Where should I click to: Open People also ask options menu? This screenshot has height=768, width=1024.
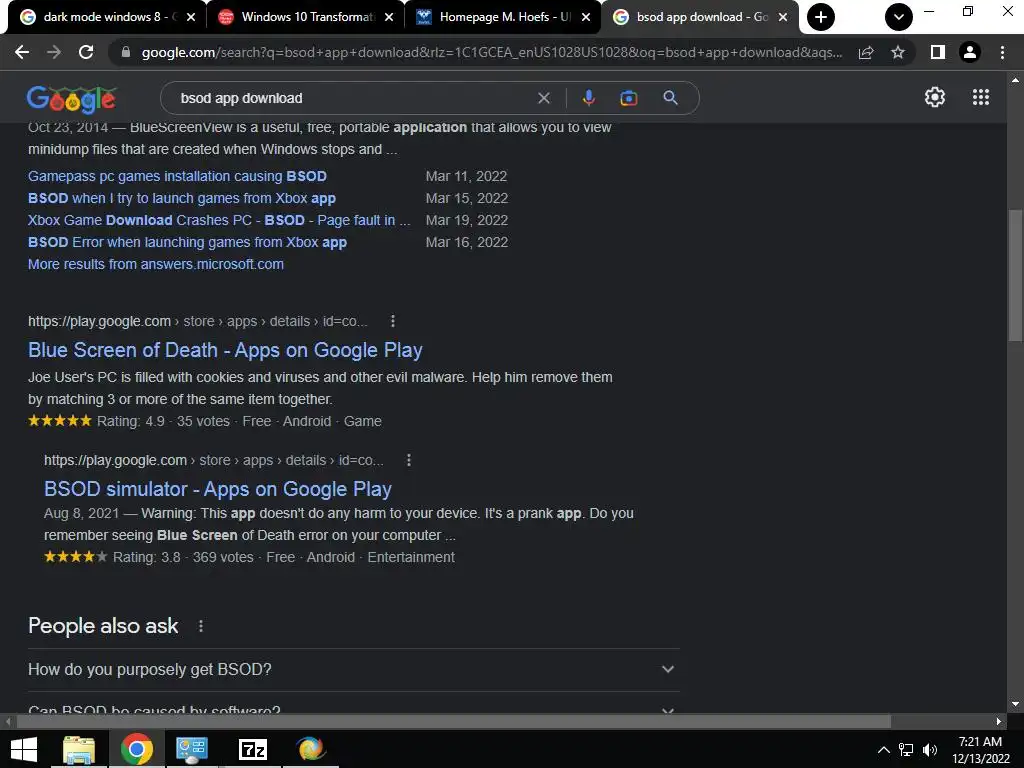200,626
